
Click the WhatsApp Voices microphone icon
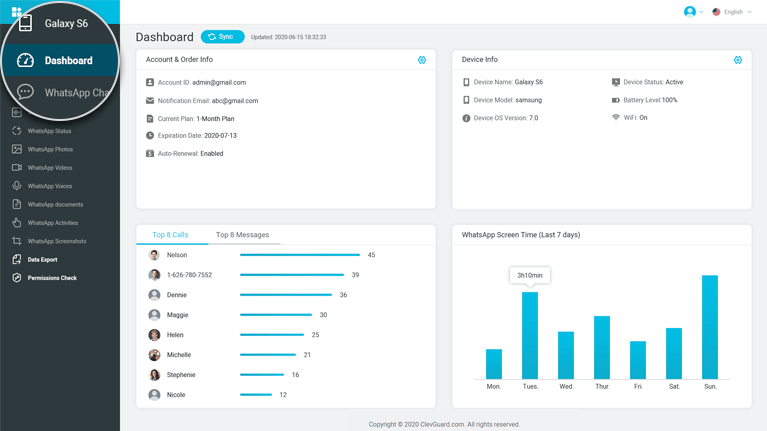(17, 186)
